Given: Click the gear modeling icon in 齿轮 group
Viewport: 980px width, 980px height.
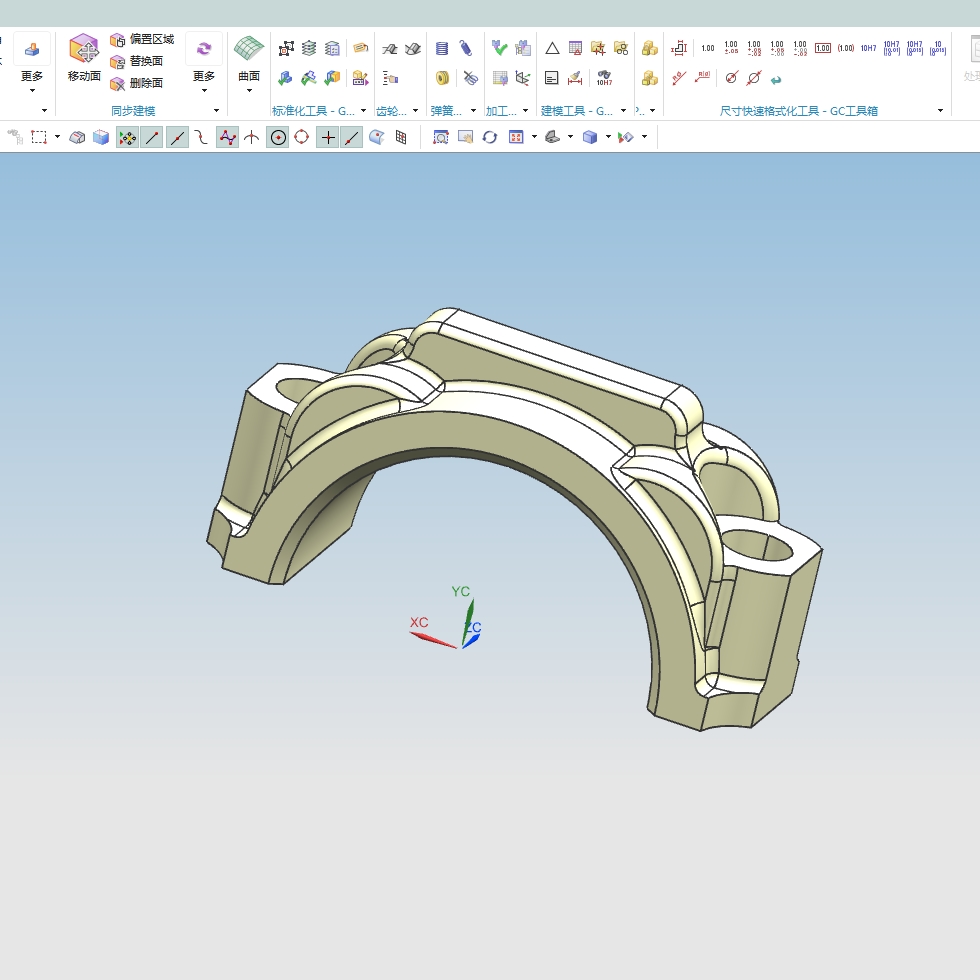Looking at the screenshot, I should pos(389,49).
